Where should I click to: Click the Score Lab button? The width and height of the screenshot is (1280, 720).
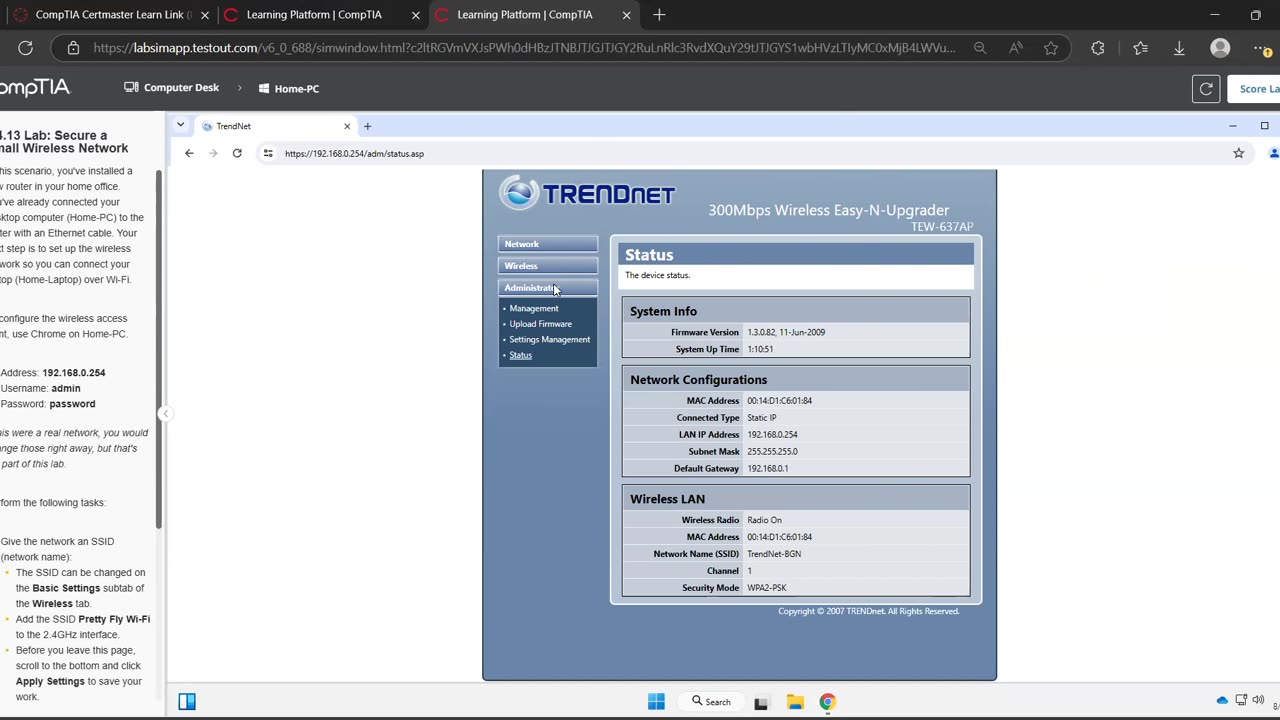click(1254, 89)
